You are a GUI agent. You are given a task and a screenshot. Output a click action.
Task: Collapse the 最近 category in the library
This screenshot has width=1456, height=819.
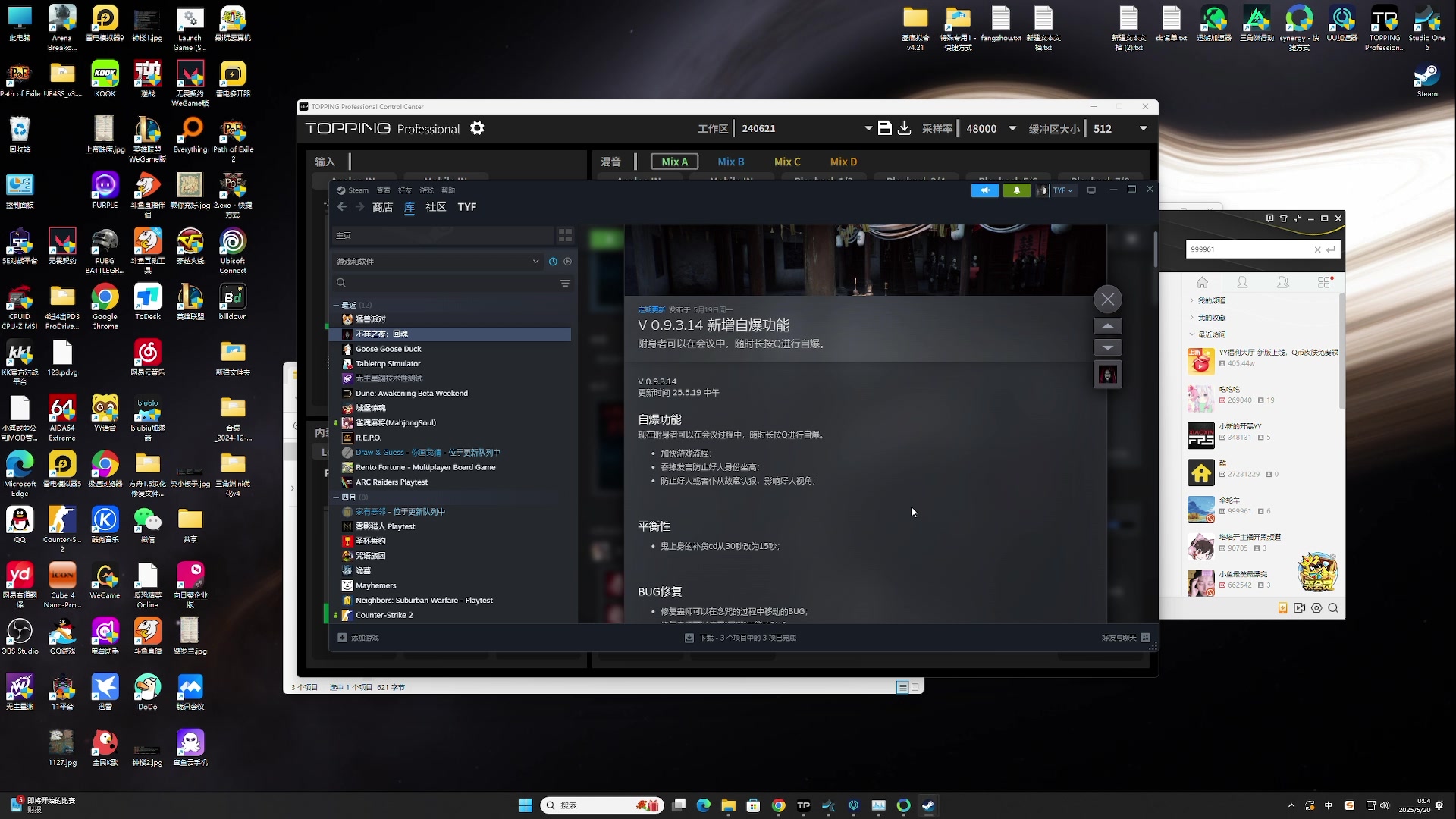point(336,306)
